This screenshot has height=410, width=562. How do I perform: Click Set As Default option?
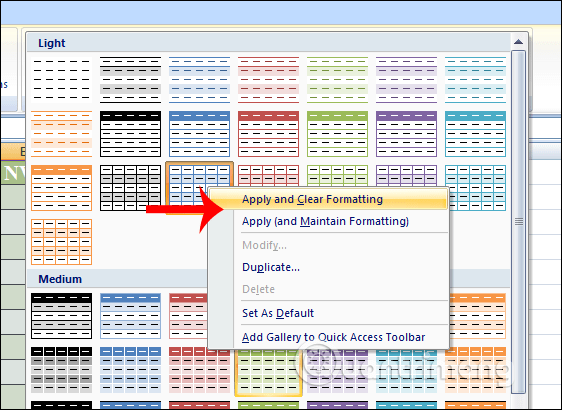[x=278, y=313]
